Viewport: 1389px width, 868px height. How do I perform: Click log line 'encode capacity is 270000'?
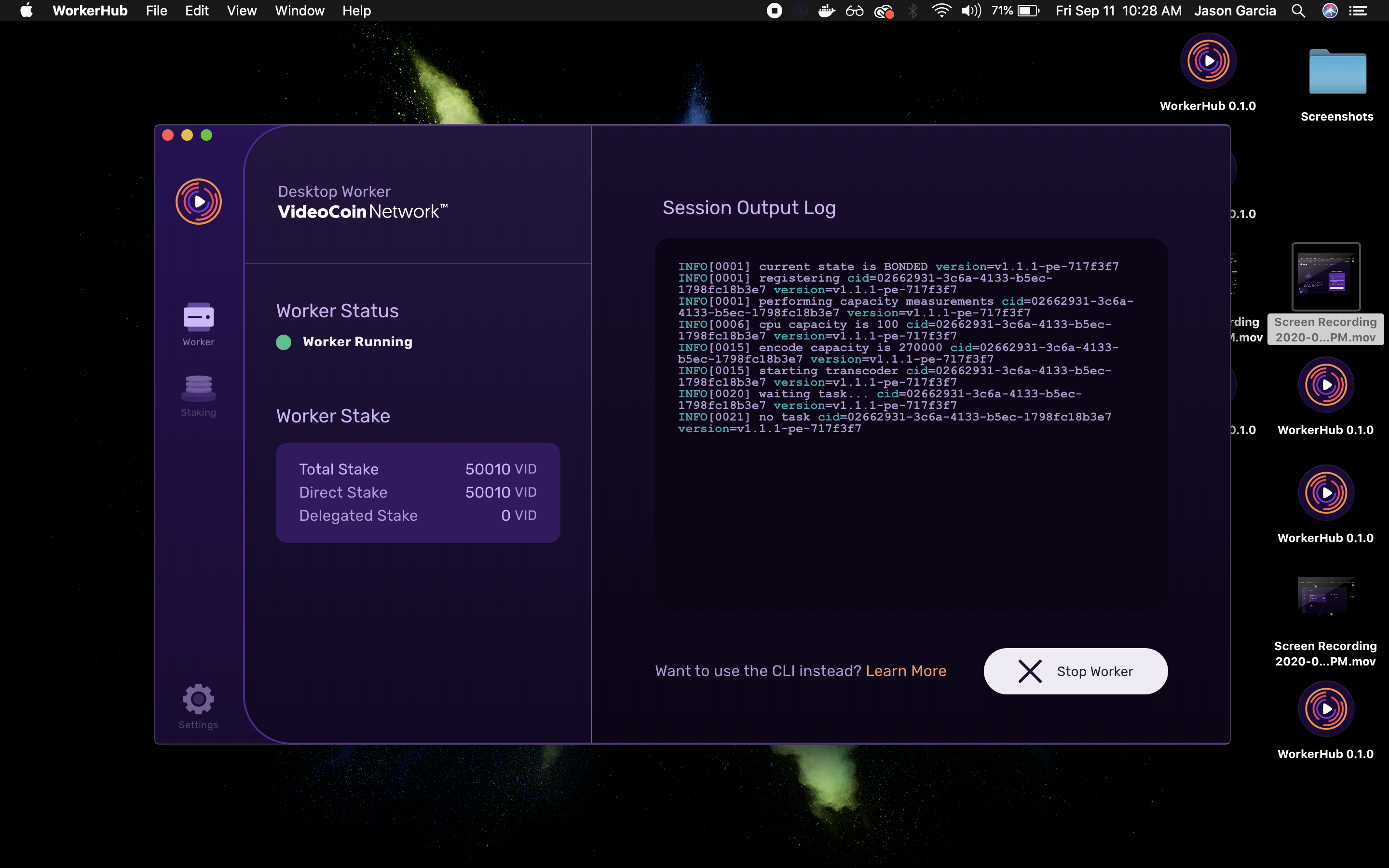point(898,353)
